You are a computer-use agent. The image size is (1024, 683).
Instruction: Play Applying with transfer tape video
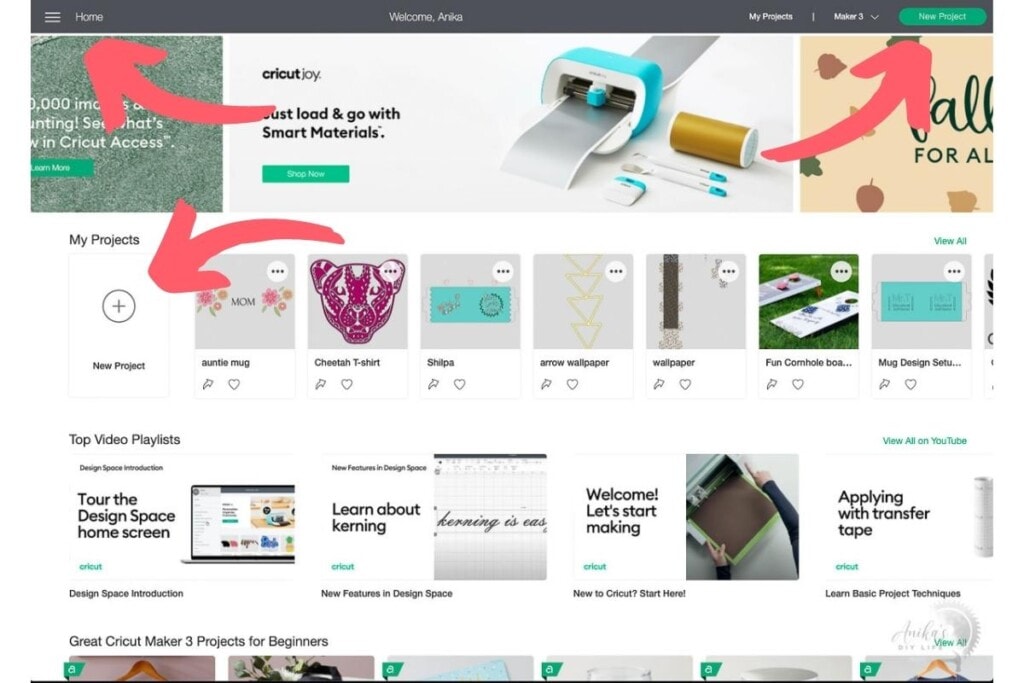(x=908, y=516)
